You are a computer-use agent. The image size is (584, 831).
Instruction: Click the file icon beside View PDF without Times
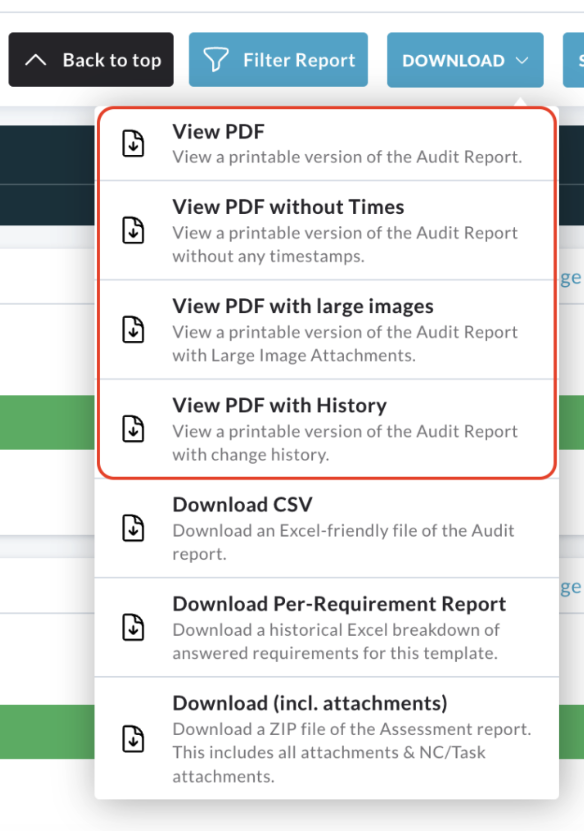pyautogui.click(x=133, y=230)
